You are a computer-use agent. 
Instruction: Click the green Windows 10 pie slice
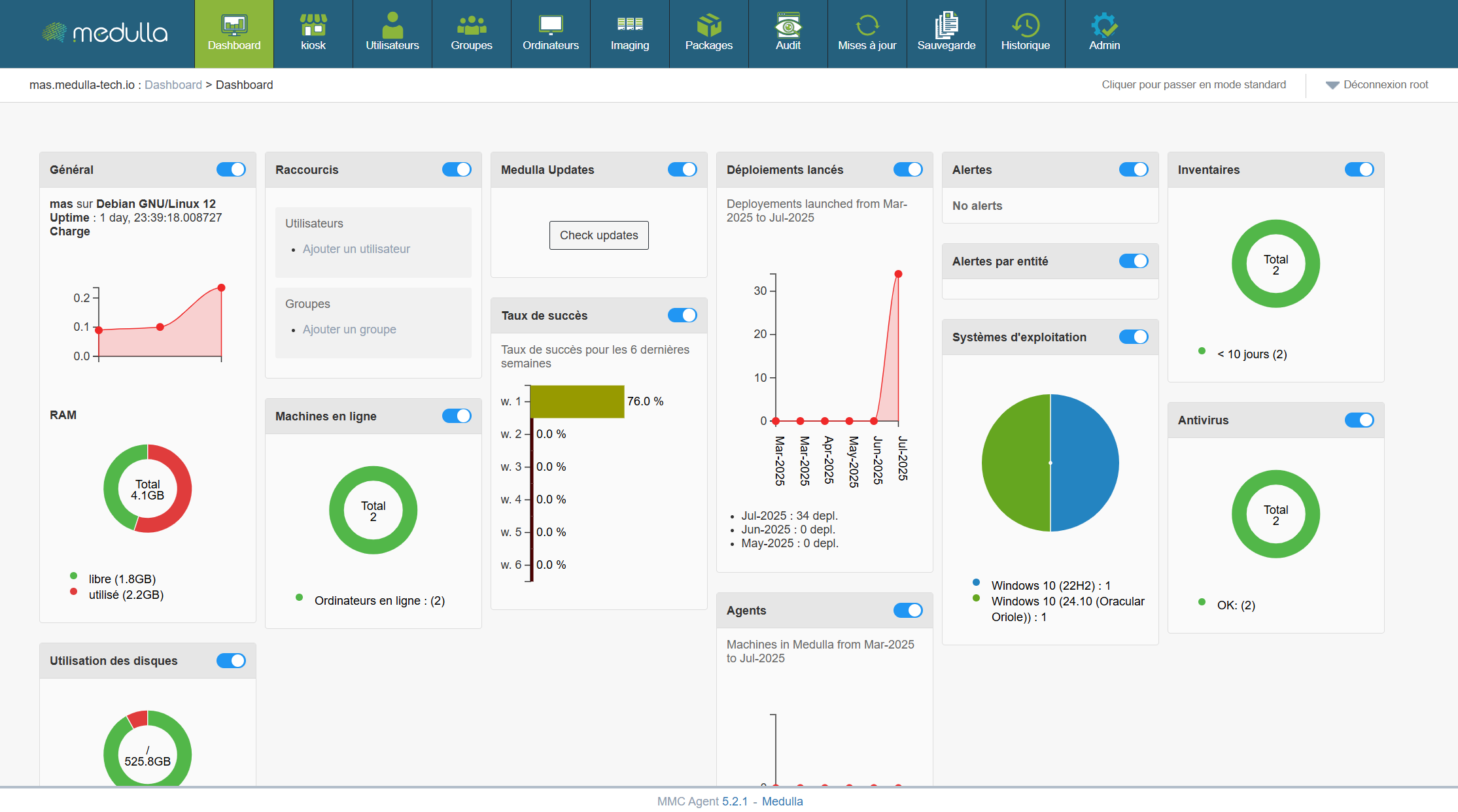pos(1016,463)
